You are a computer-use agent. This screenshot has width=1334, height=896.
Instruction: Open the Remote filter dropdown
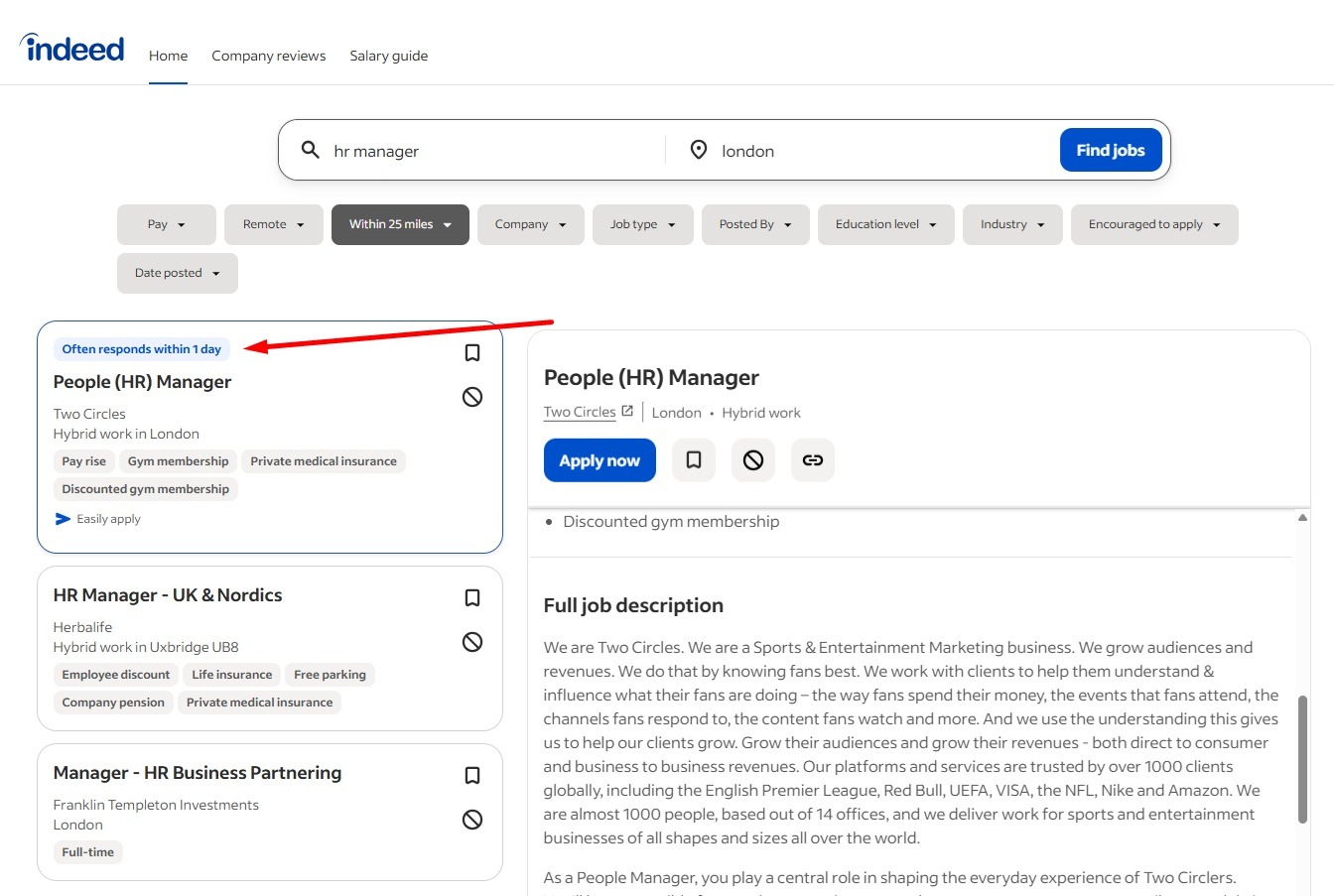tap(274, 224)
